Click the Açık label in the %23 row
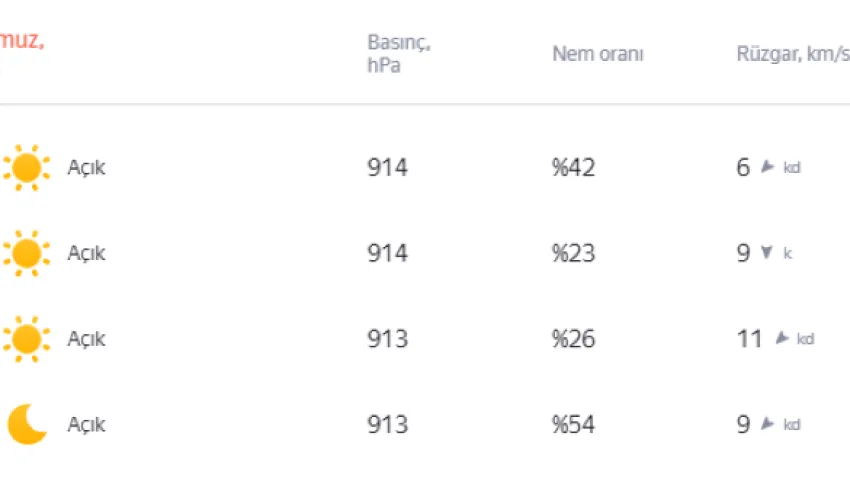This screenshot has width=850, height=478. tap(86, 254)
